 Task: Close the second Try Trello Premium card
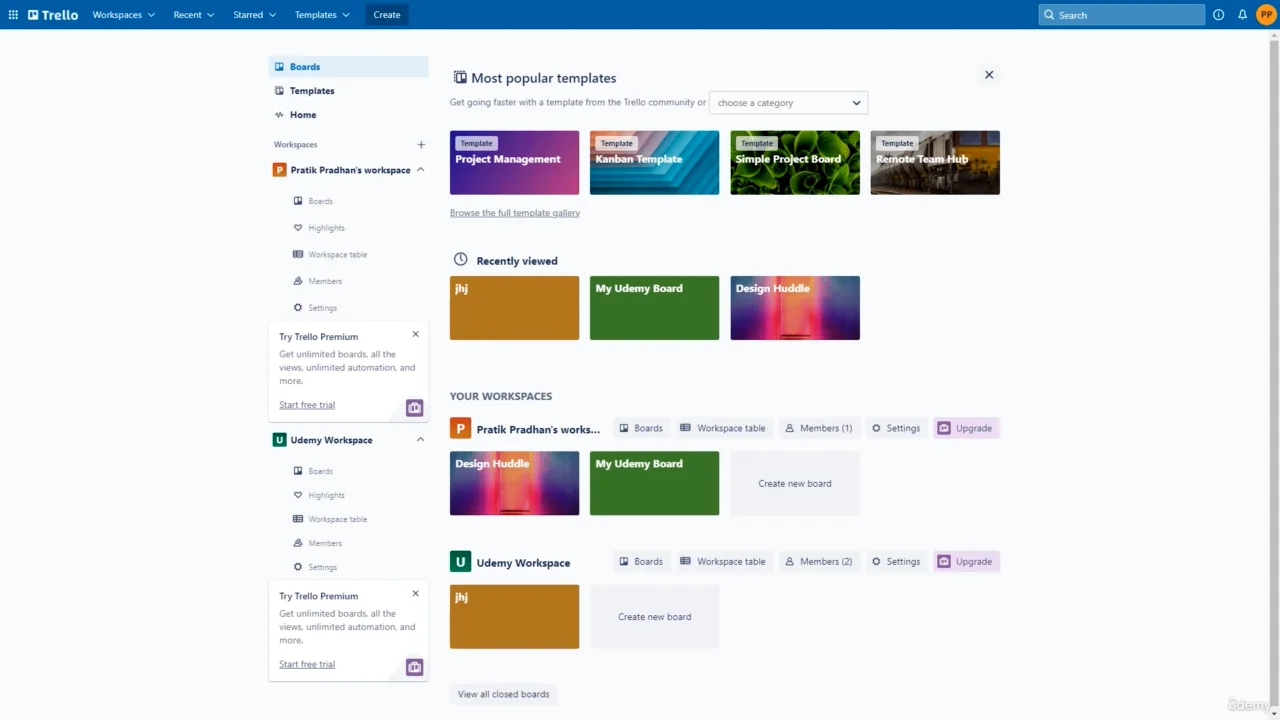click(x=416, y=593)
